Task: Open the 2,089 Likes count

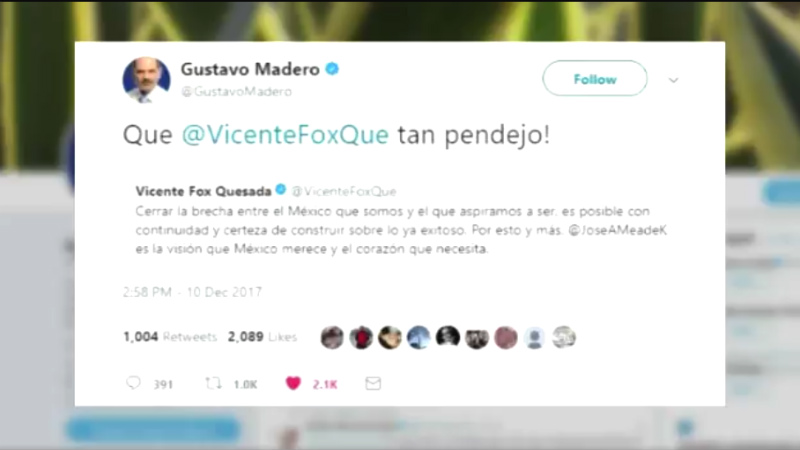Action: click(262, 337)
